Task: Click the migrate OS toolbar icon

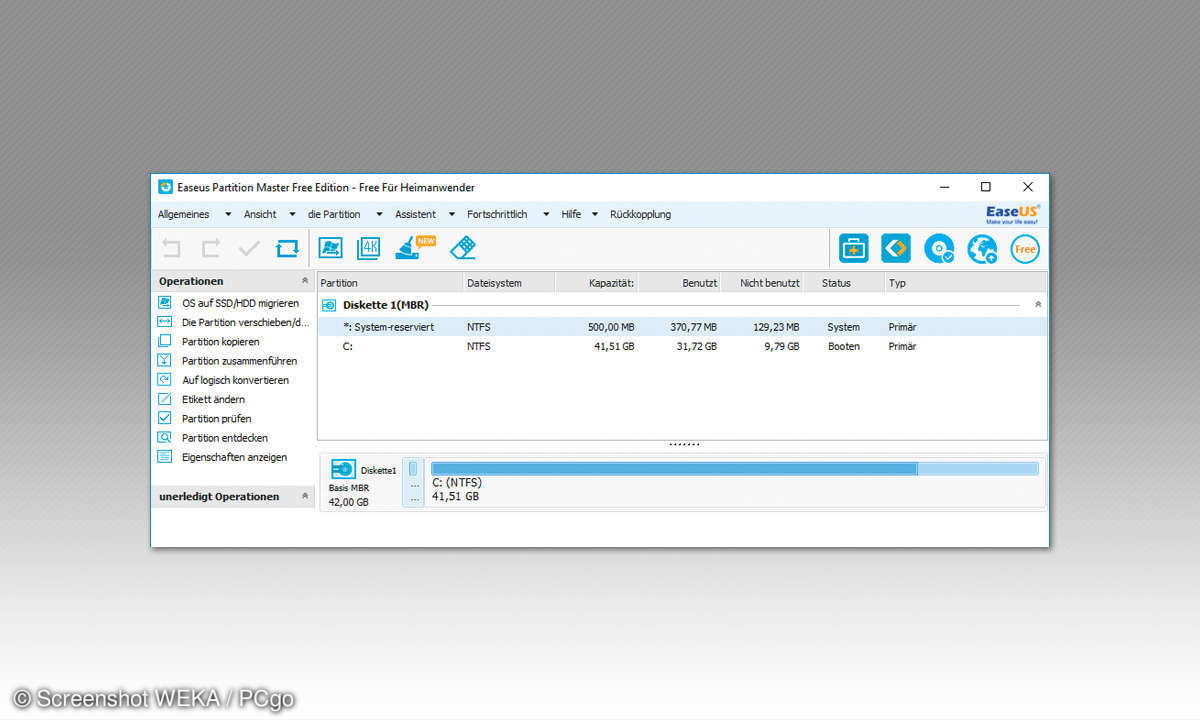Action: point(330,248)
